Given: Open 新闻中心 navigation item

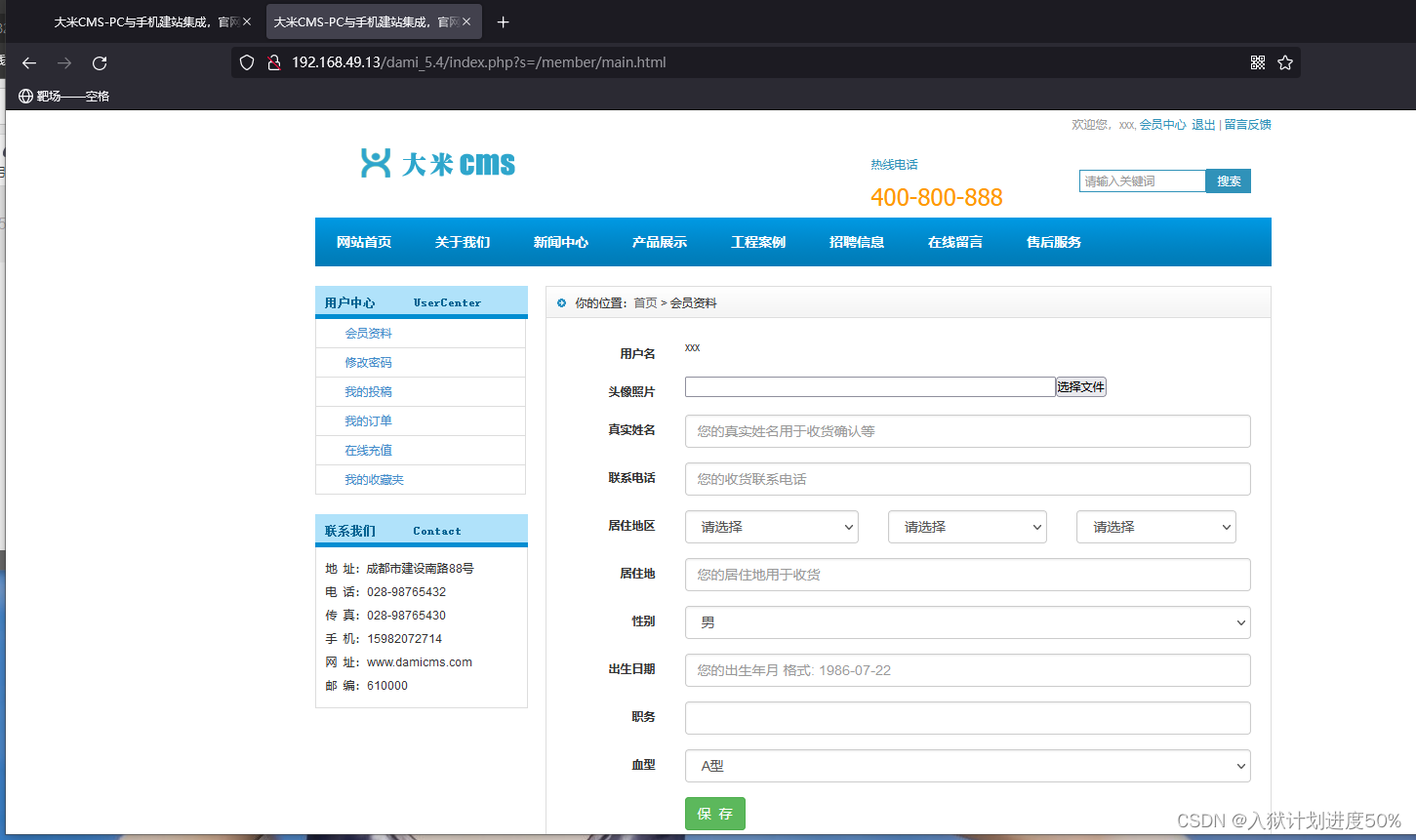Looking at the screenshot, I should pyautogui.click(x=561, y=242).
